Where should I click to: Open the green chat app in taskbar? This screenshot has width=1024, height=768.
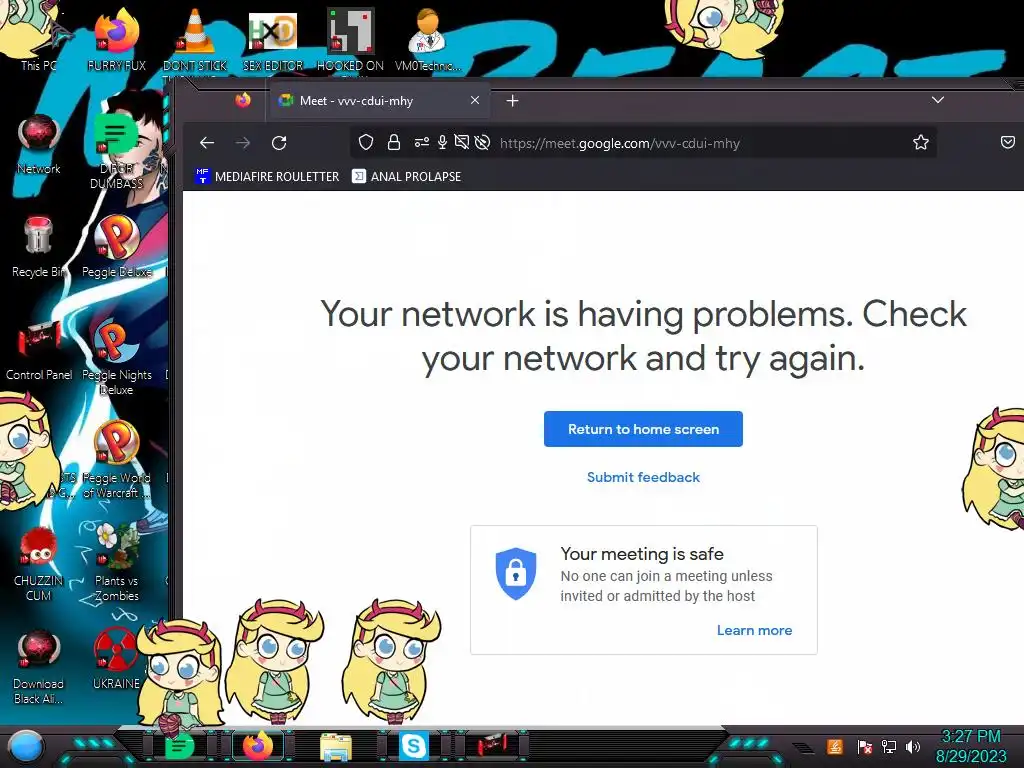point(179,746)
